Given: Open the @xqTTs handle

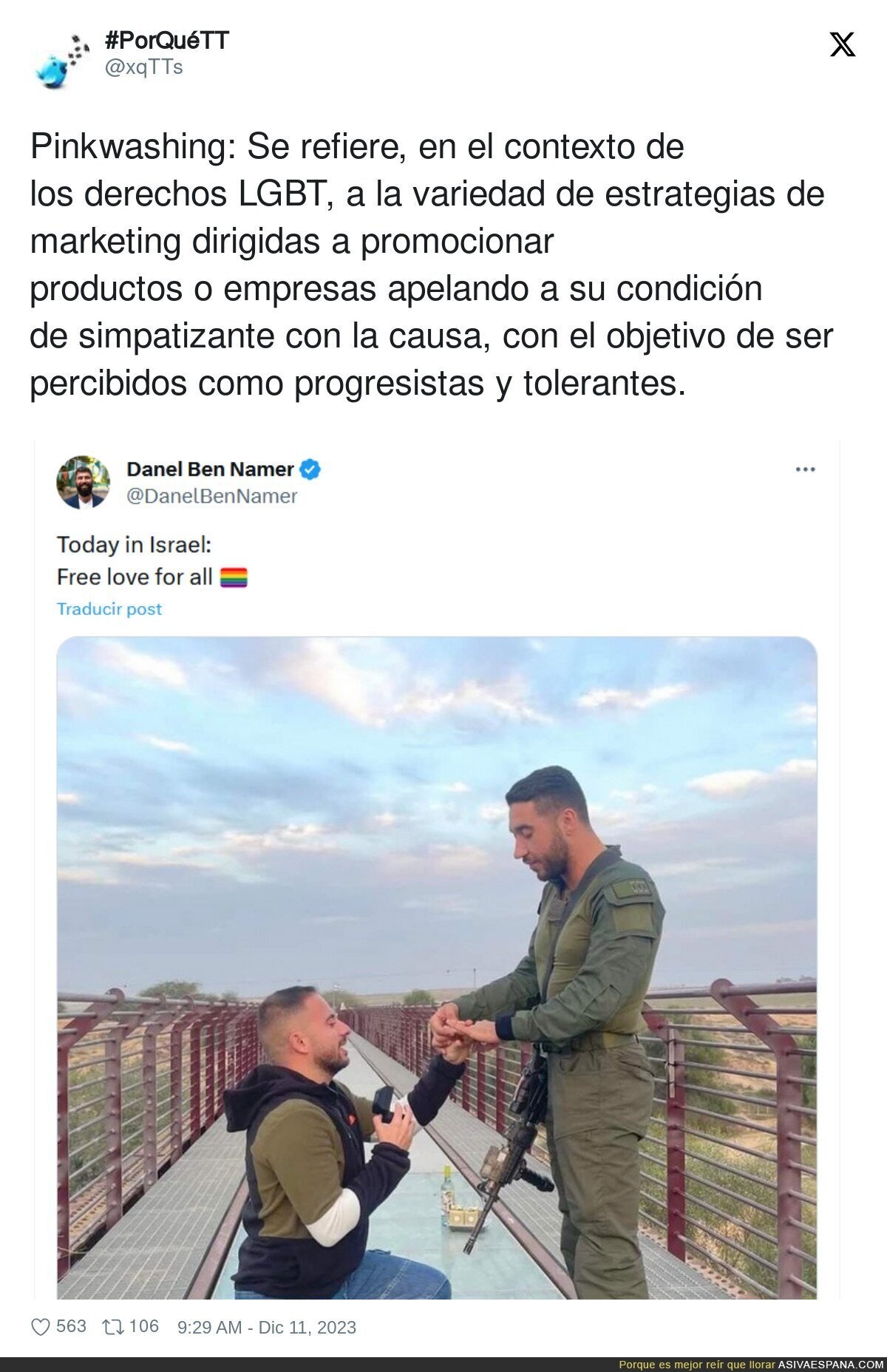Looking at the screenshot, I should pyautogui.click(x=144, y=67).
